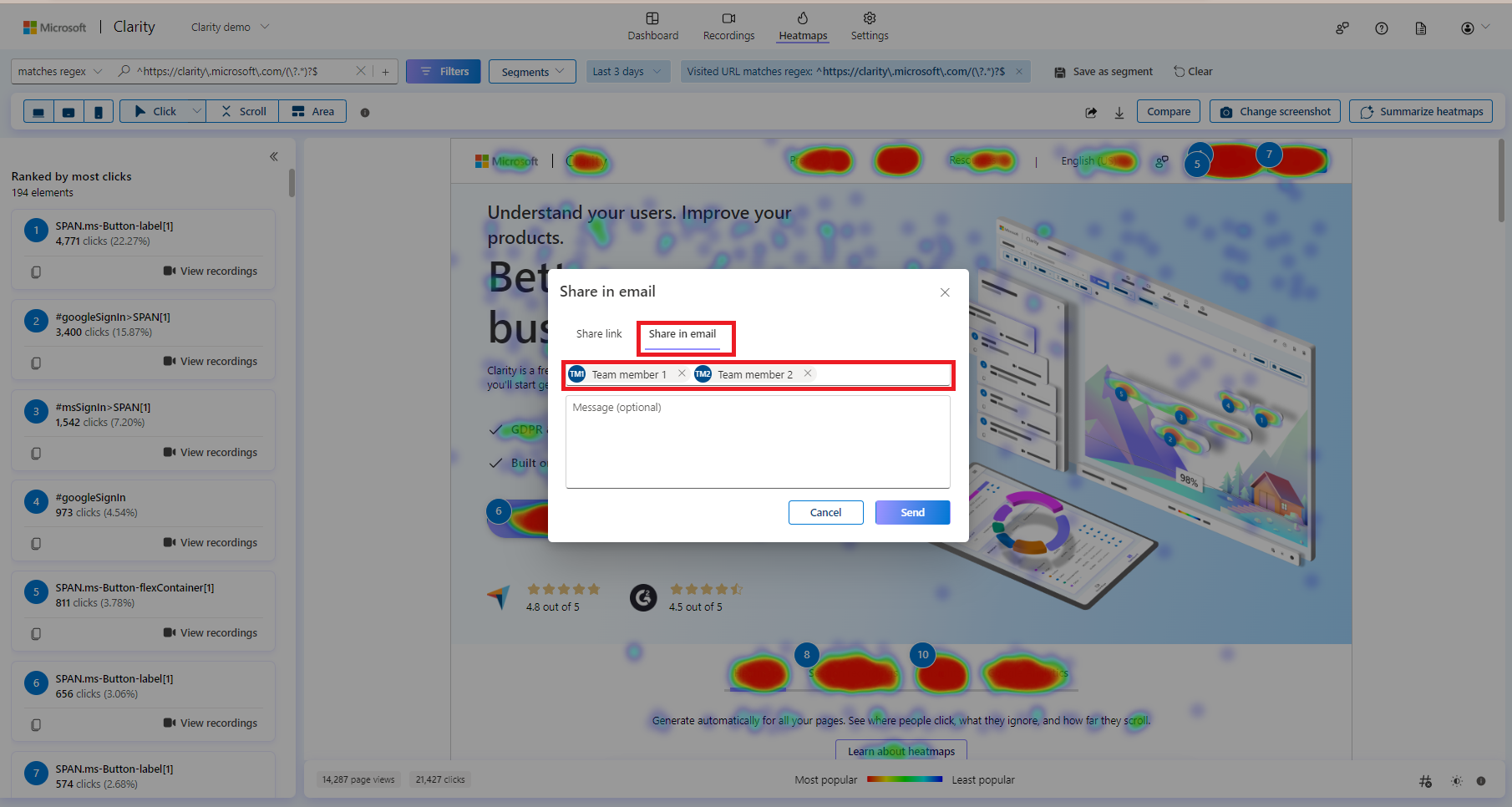Click the heatmap popularity color legend bar
1512x807 pixels.
point(905,779)
